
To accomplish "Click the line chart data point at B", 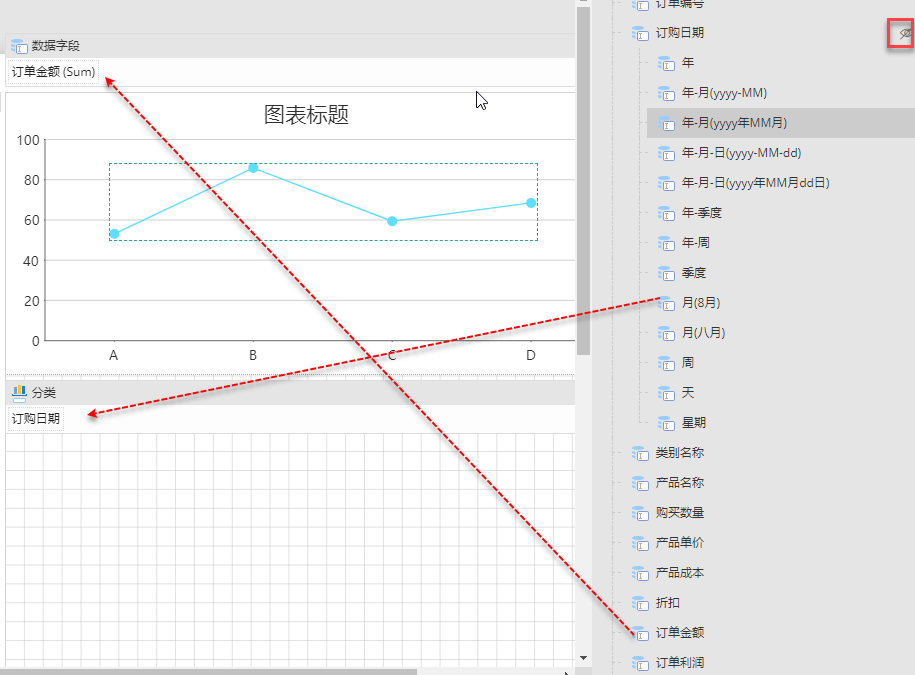I will pos(253,168).
